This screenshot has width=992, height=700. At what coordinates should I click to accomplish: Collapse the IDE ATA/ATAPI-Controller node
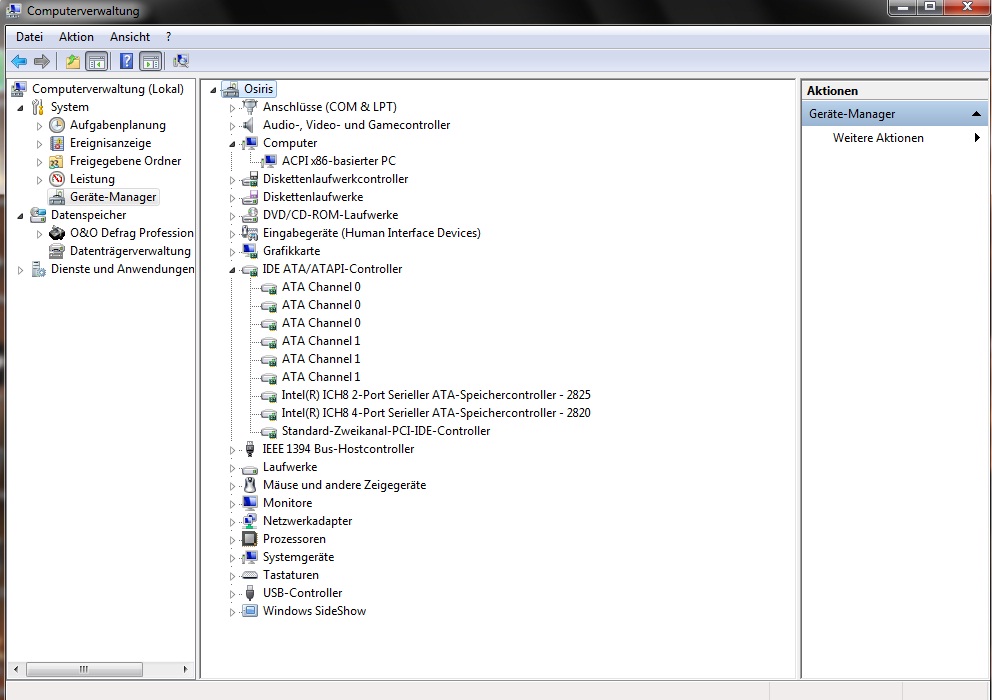pyautogui.click(x=232, y=270)
